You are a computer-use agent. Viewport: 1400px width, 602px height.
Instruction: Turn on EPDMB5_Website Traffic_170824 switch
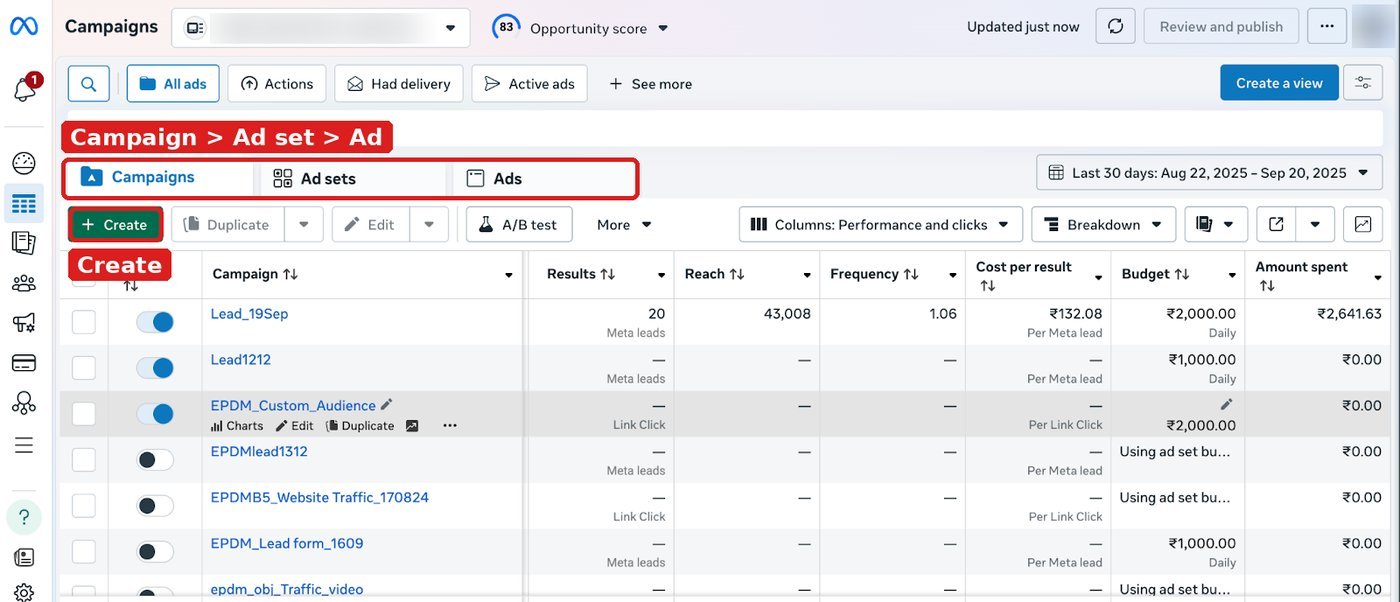155,506
